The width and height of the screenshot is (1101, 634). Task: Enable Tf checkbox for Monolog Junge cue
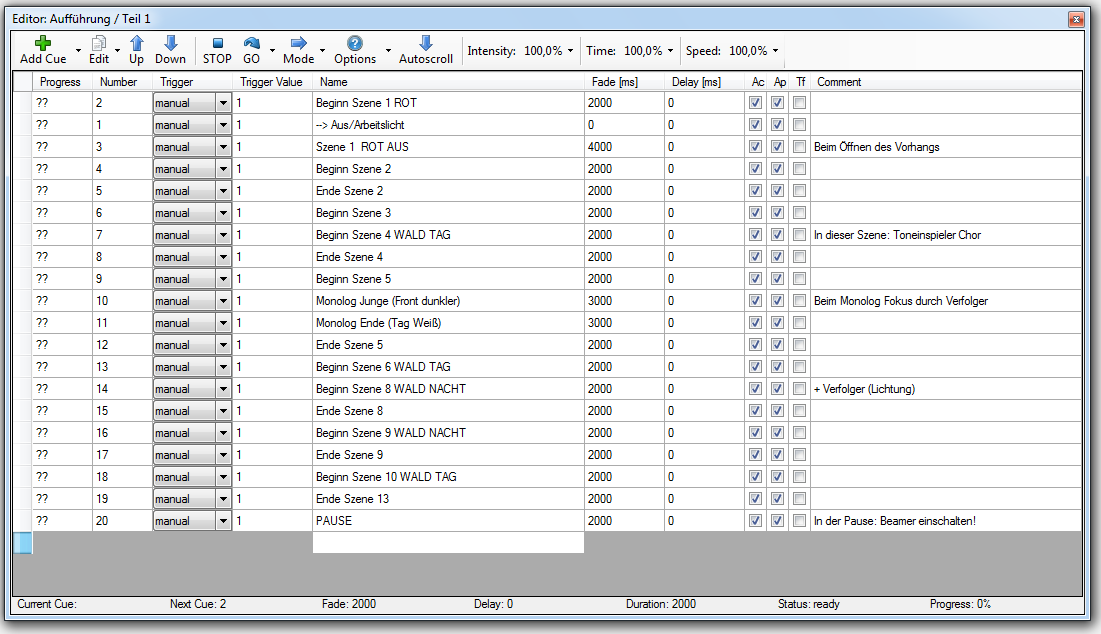point(799,301)
